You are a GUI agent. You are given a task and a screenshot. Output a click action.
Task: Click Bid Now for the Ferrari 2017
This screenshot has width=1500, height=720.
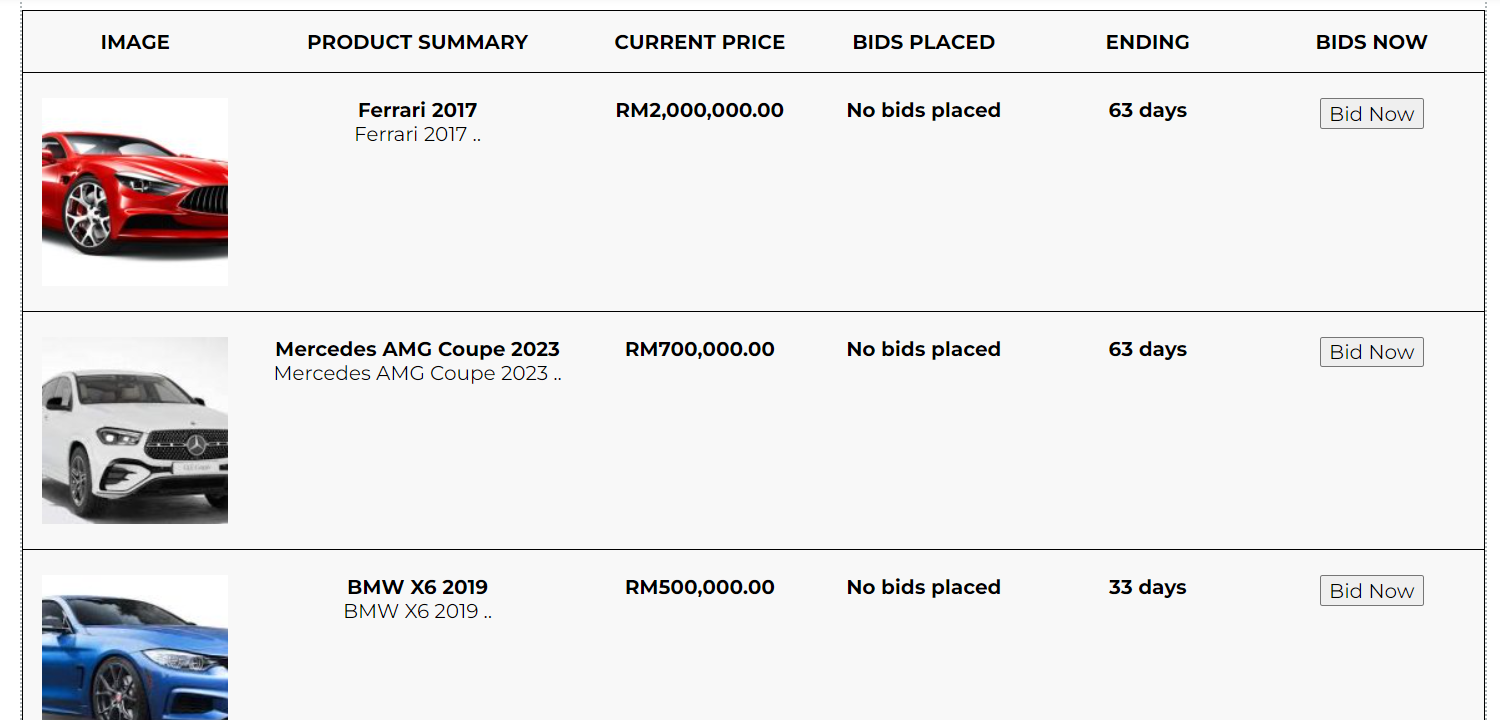tap(1371, 114)
